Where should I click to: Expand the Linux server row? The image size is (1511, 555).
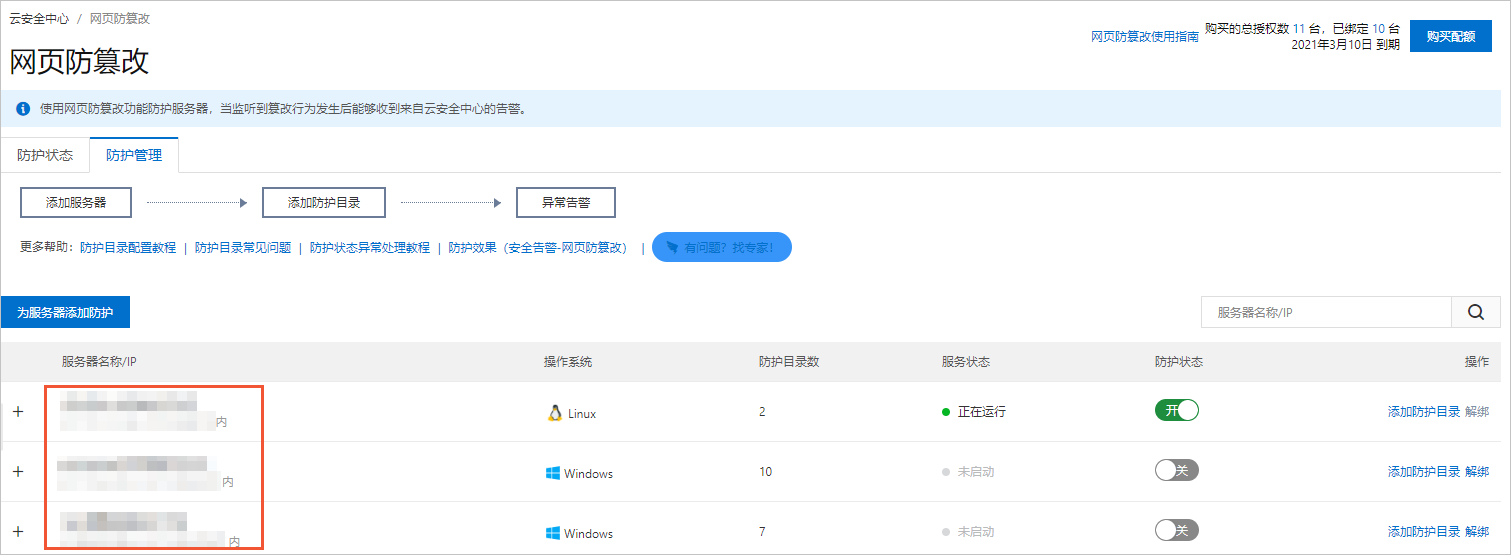(18, 411)
